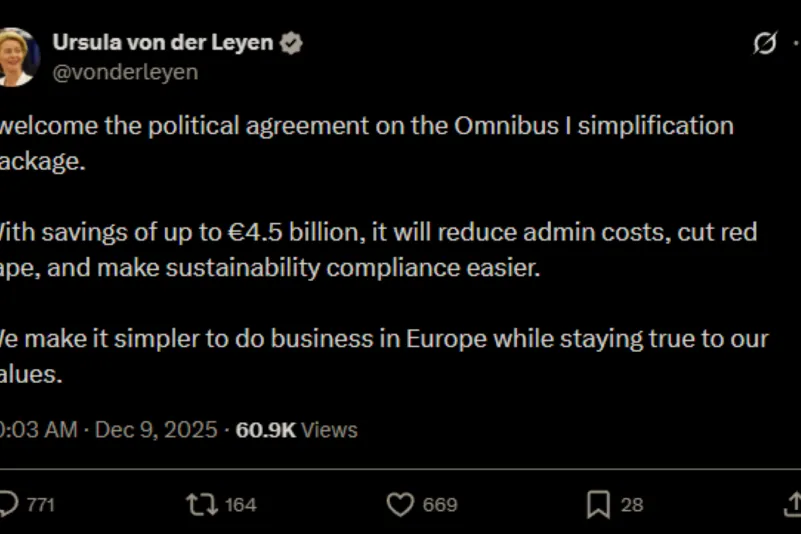
Task: Click the 164 reposts count
Action: click(240, 505)
